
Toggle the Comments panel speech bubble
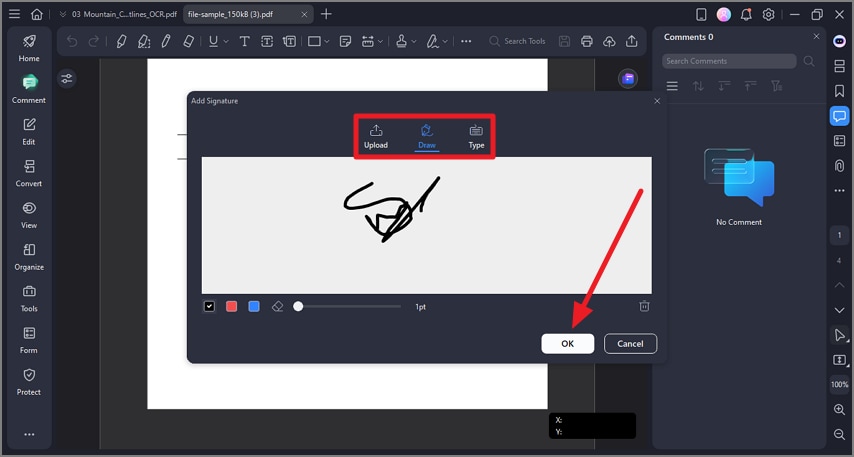pyautogui.click(x=839, y=116)
